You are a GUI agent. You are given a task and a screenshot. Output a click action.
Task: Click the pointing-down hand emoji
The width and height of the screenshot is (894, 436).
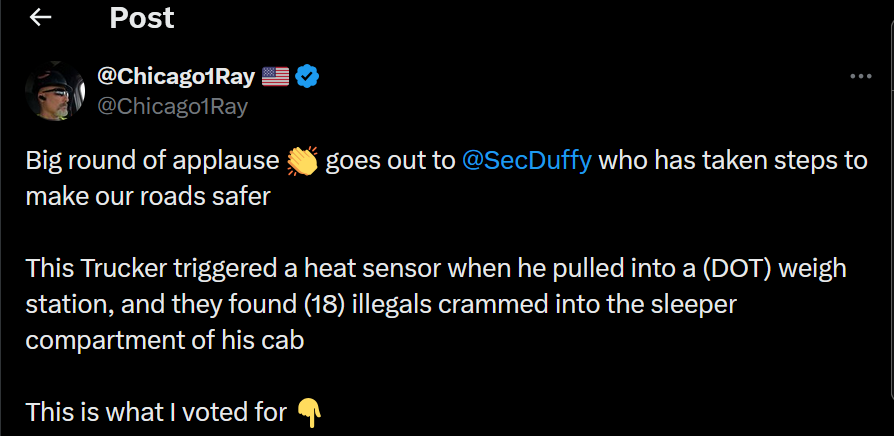(x=310, y=411)
